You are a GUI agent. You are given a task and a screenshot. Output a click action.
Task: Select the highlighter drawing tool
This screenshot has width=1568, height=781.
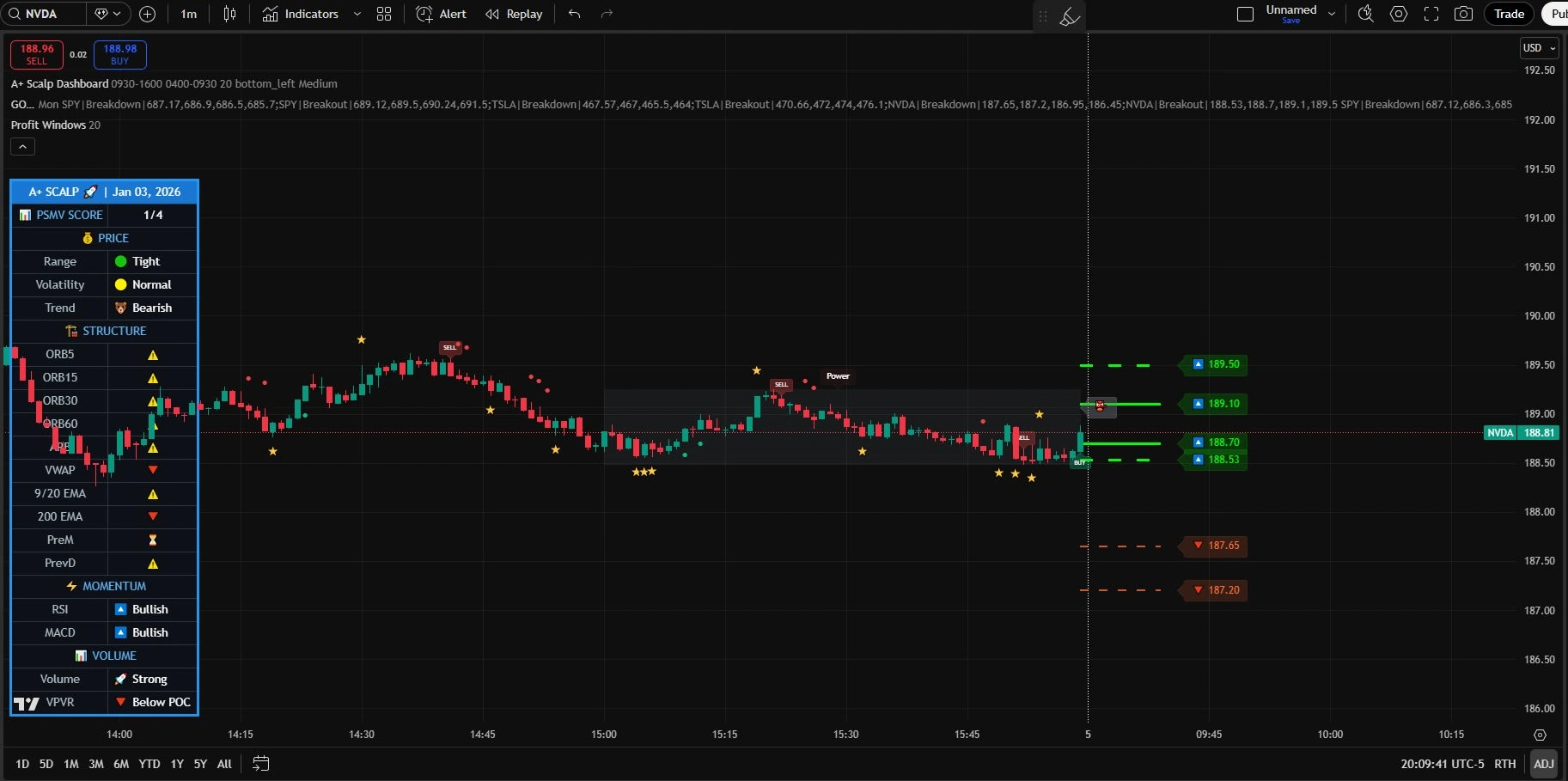[1070, 16]
